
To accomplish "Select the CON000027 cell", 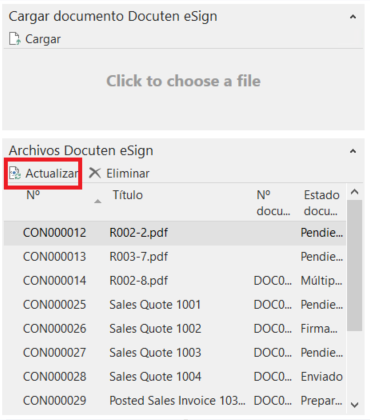I will (x=54, y=353).
